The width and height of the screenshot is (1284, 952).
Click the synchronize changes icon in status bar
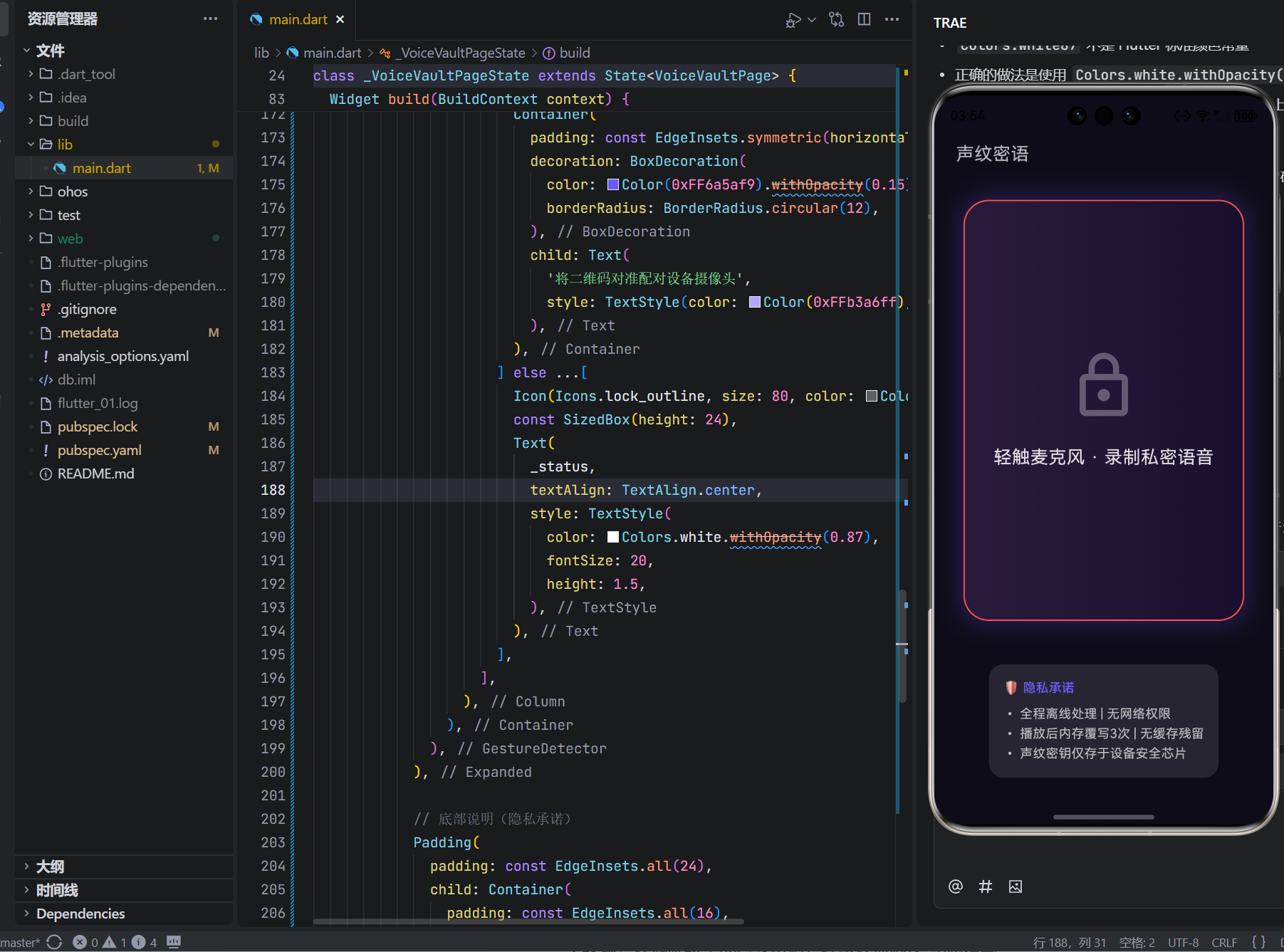click(x=54, y=942)
